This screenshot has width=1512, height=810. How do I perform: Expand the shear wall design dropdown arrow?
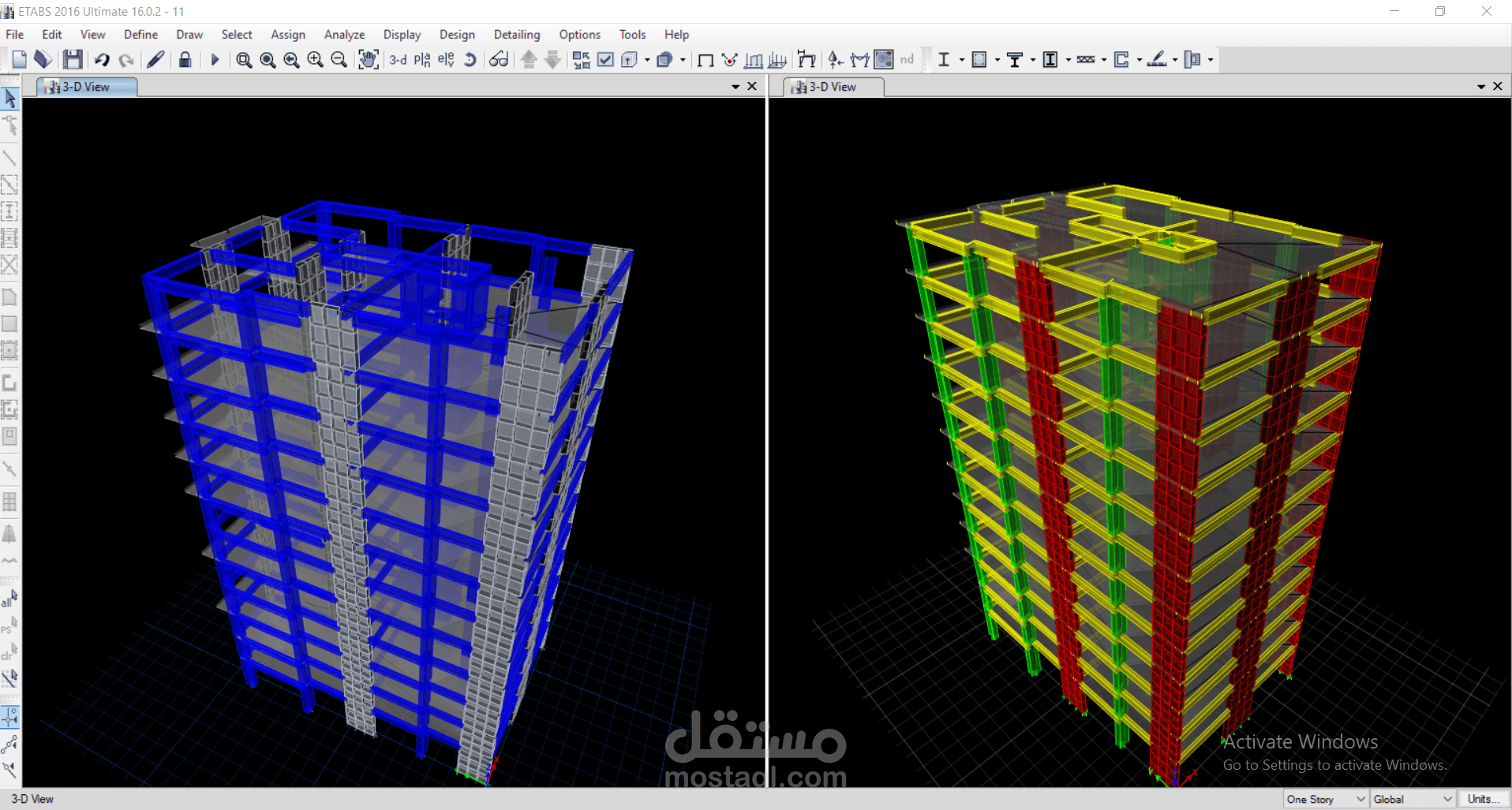(x=1140, y=60)
